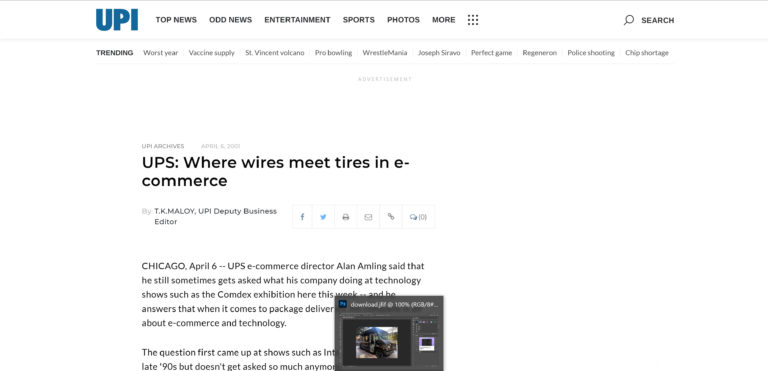Open the UPI ARCHIVES link

tap(163, 146)
